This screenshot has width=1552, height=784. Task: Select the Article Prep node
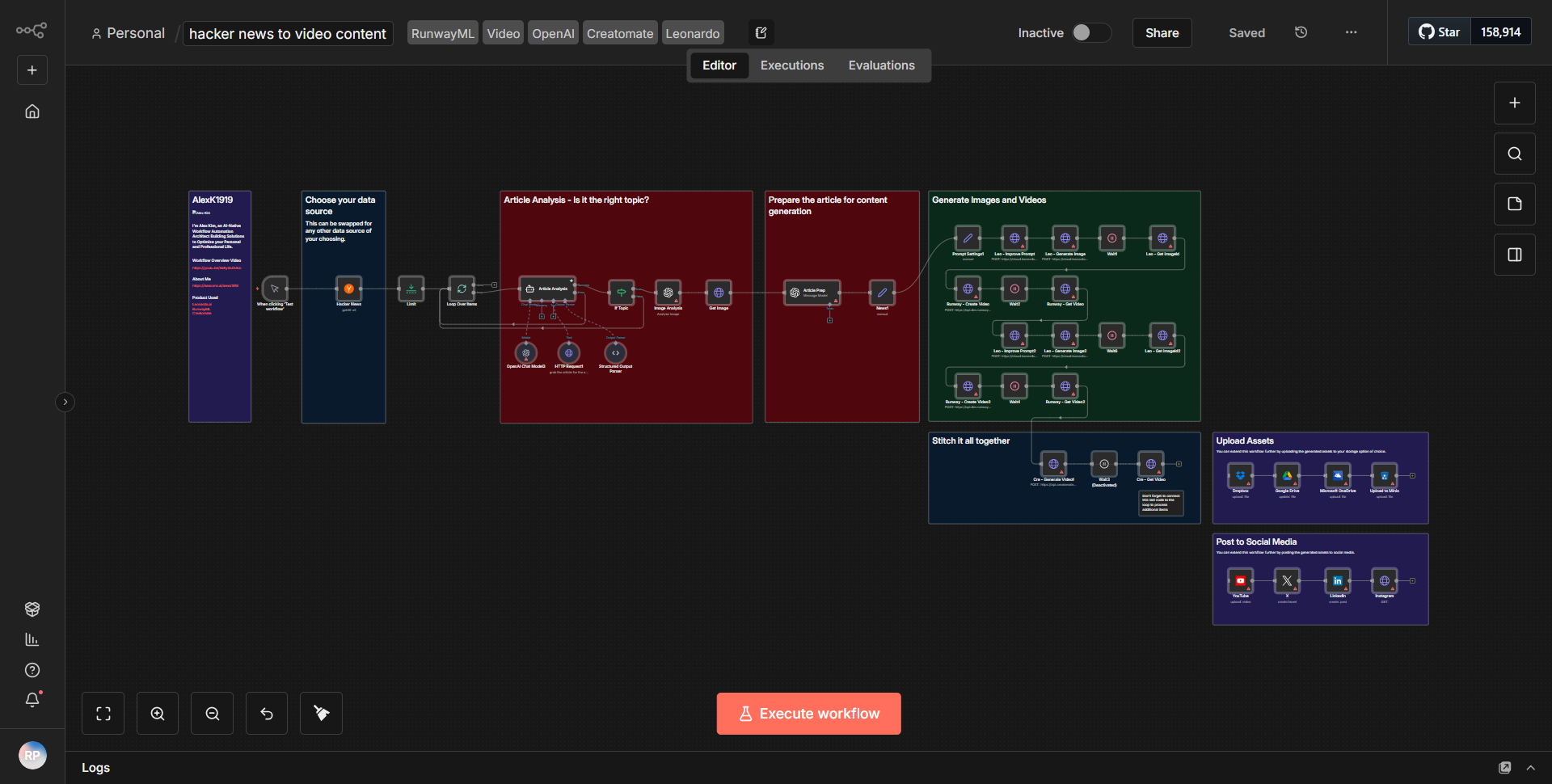tap(812, 293)
